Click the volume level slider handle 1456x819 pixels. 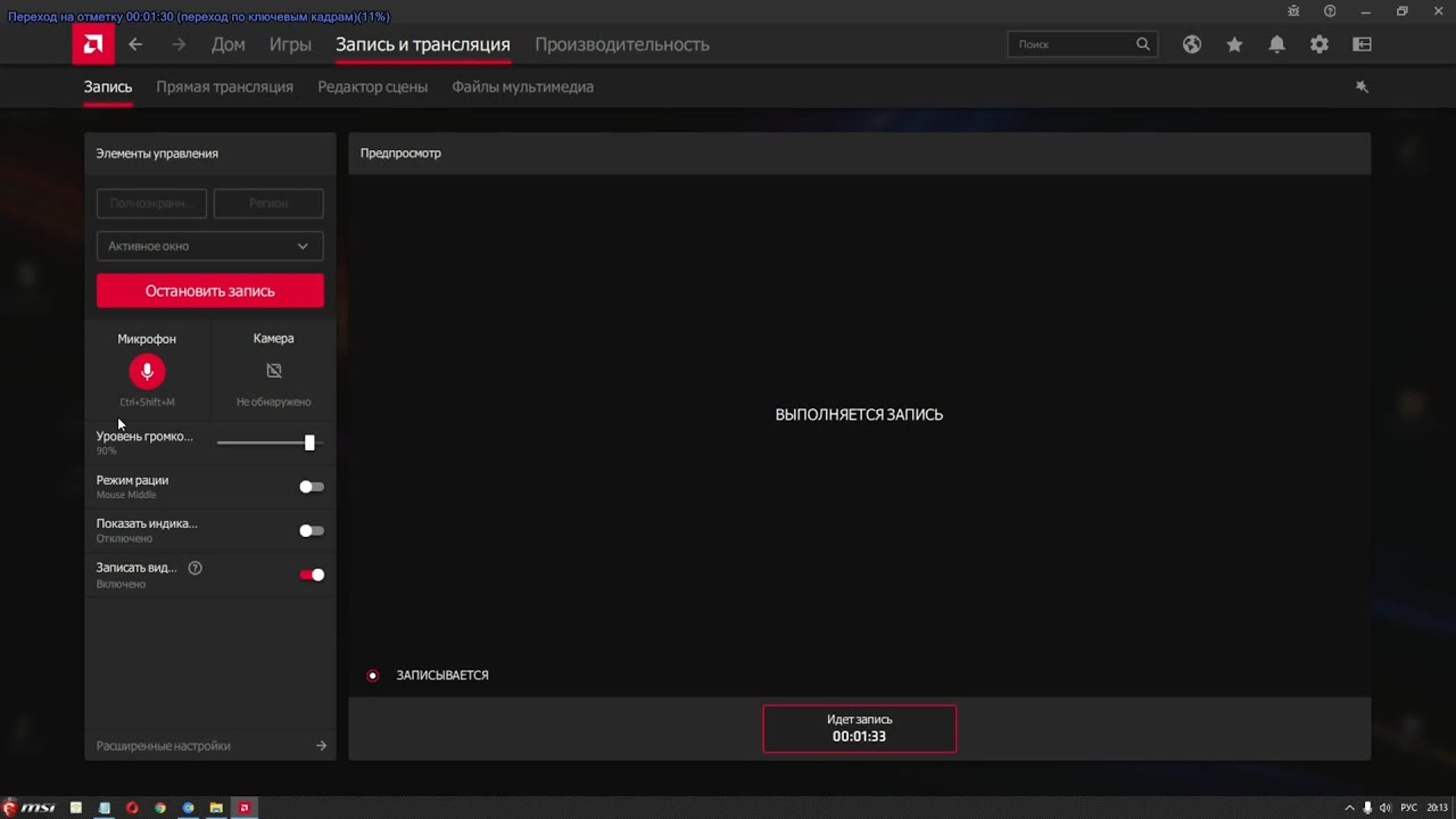[309, 443]
